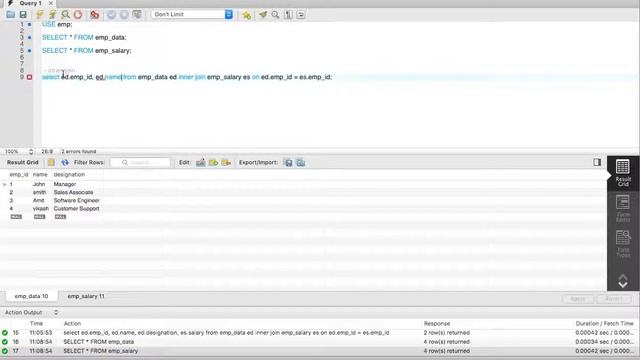Click the error marker on line 9

[29, 77]
